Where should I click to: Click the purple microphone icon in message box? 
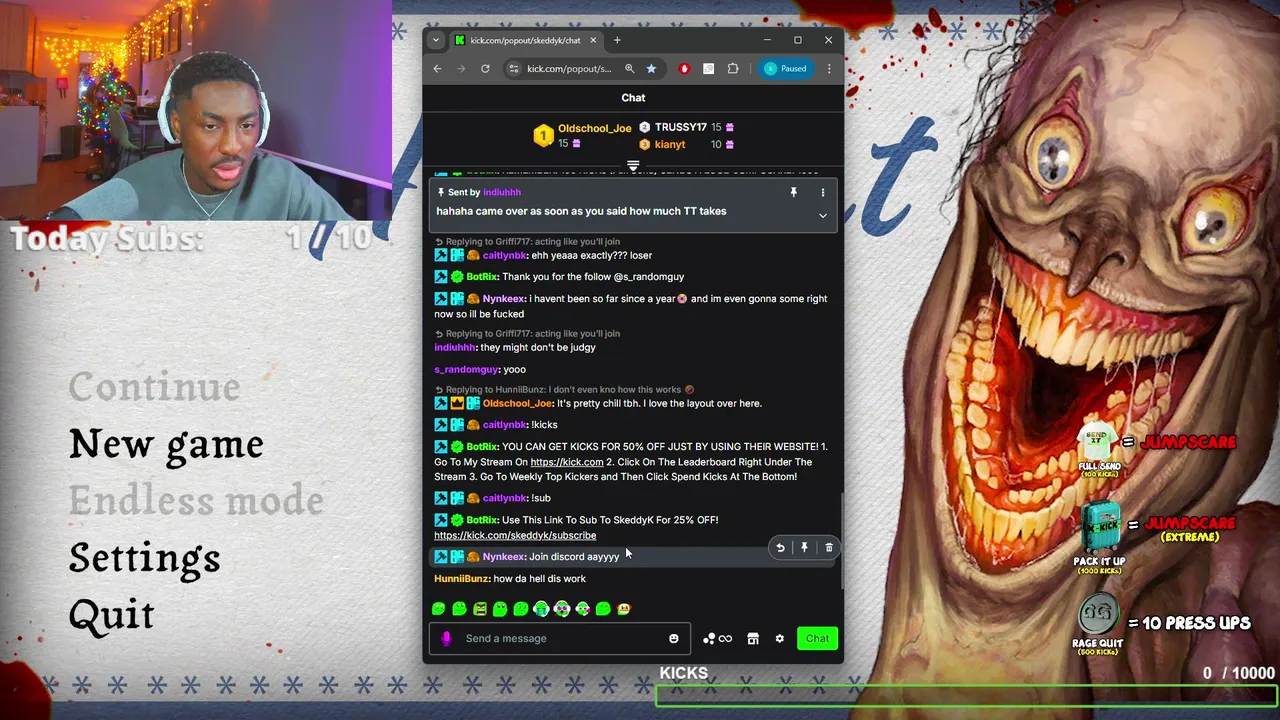tap(446, 638)
